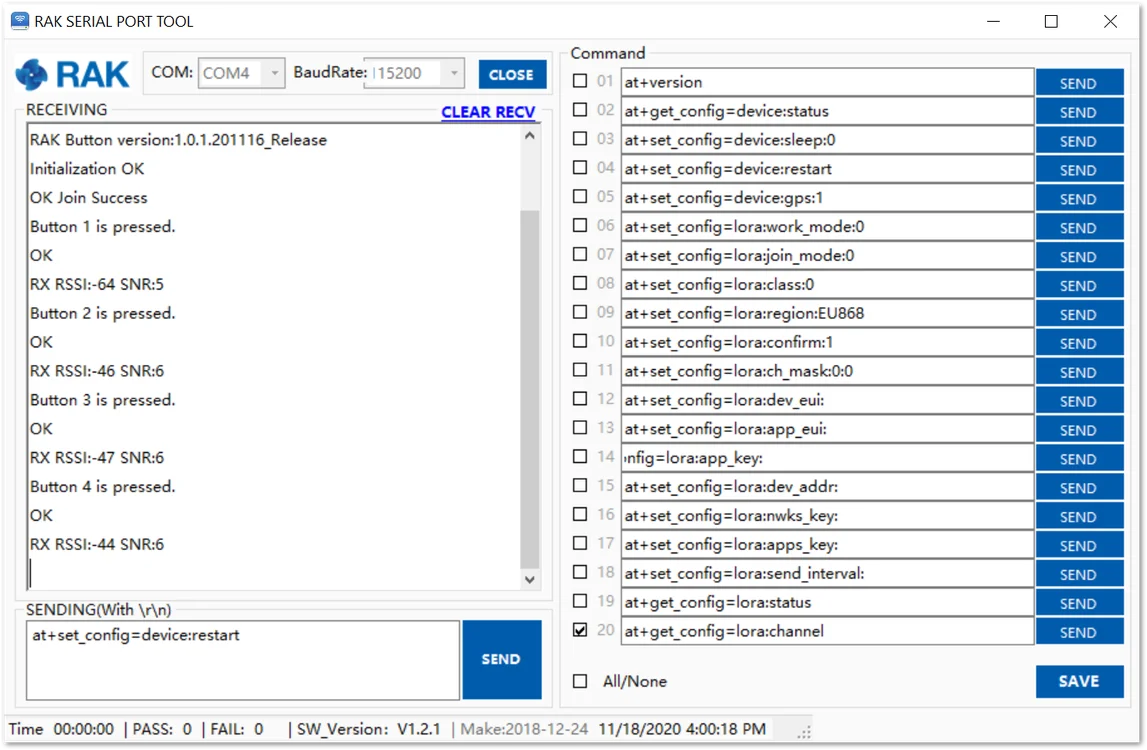This screenshot has height=750, width=1147.
Task: Send the lora:join_mode:0 command
Action: tap(1079, 256)
